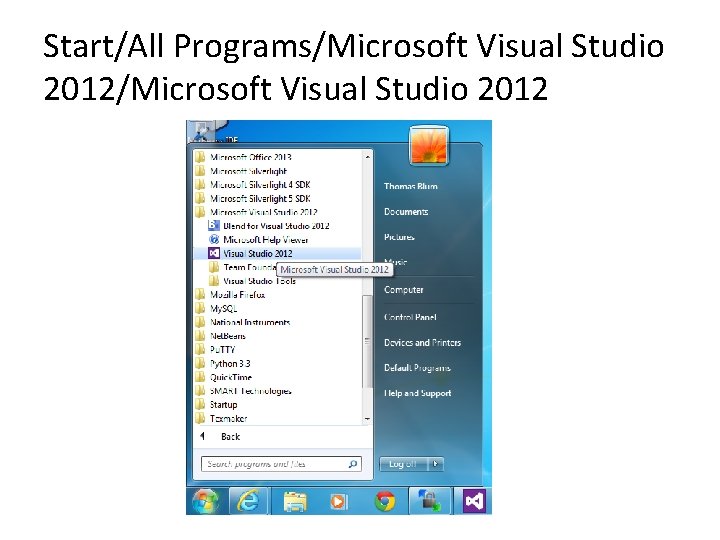Image resolution: width=720 pixels, height=540 pixels.
Task: Launch Google Chrome from the taskbar
Action: tap(385, 501)
